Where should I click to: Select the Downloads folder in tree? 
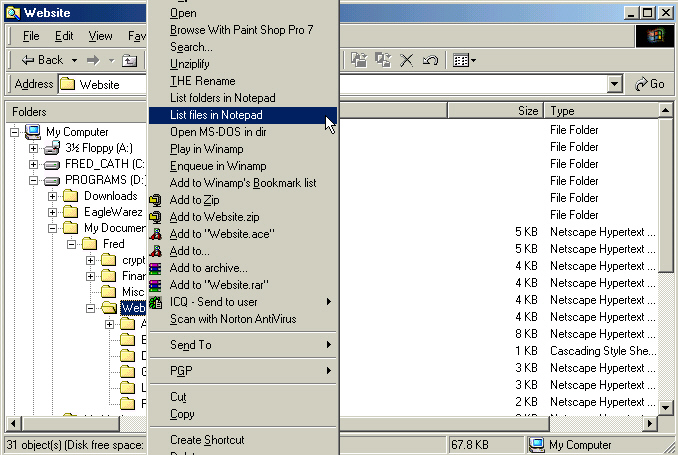coord(111,196)
